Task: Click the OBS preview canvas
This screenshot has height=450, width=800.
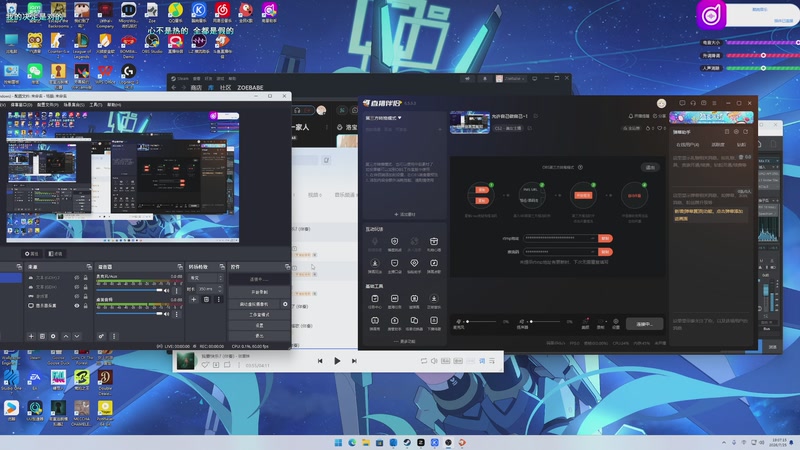Action: (x=122, y=177)
